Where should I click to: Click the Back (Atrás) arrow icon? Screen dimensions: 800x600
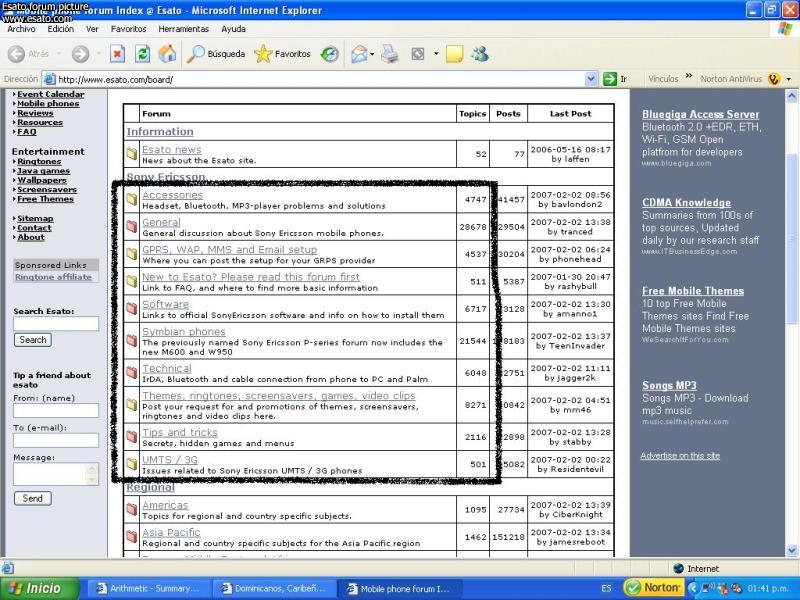click(17, 54)
